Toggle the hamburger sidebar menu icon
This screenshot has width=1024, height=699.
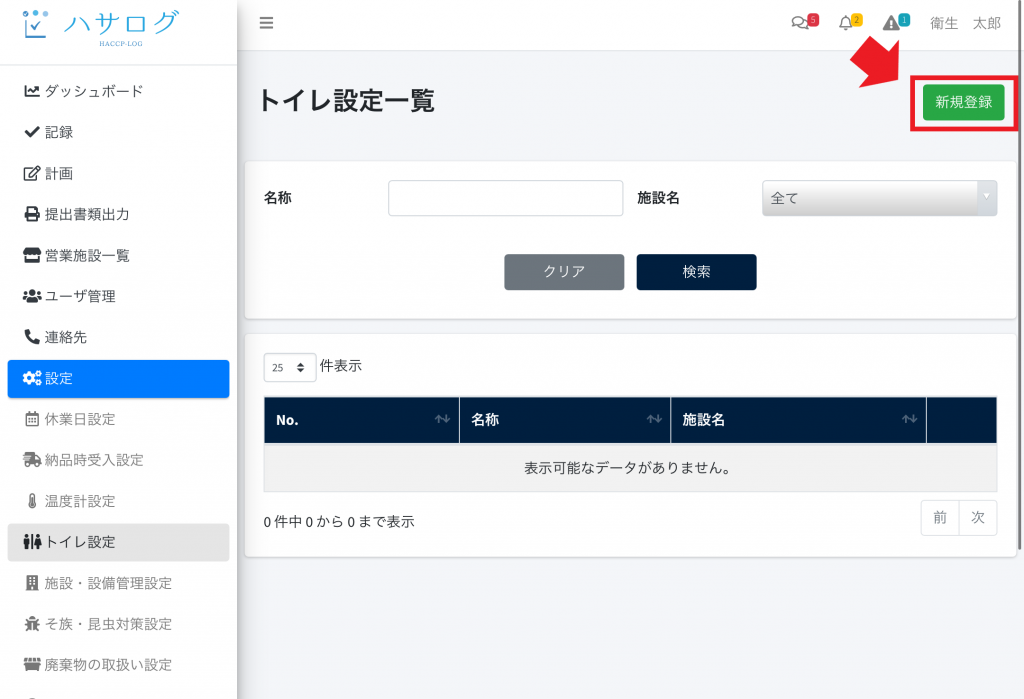click(266, 24)
